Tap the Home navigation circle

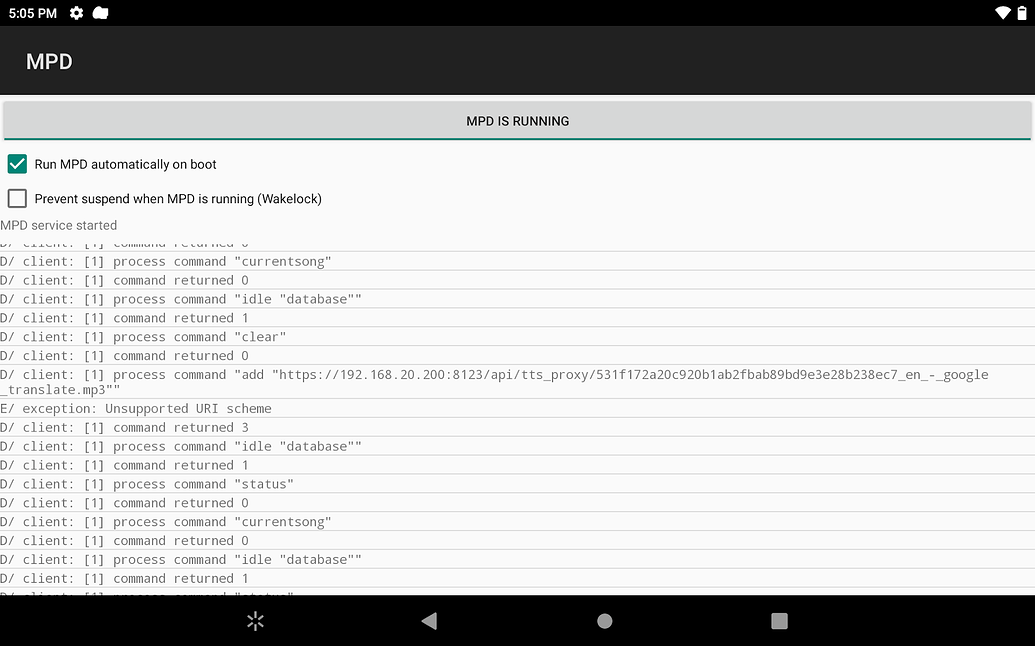click(x=604, y=620)
